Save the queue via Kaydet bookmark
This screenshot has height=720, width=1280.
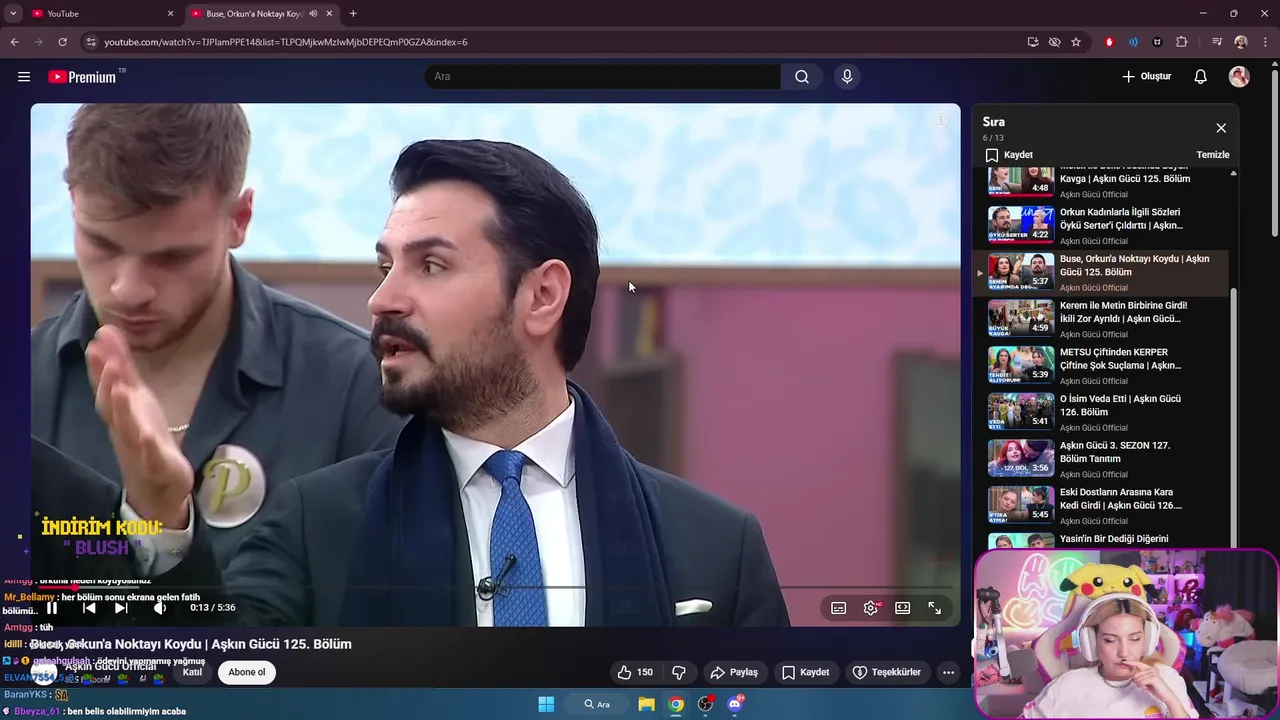tap(1009, 155)
